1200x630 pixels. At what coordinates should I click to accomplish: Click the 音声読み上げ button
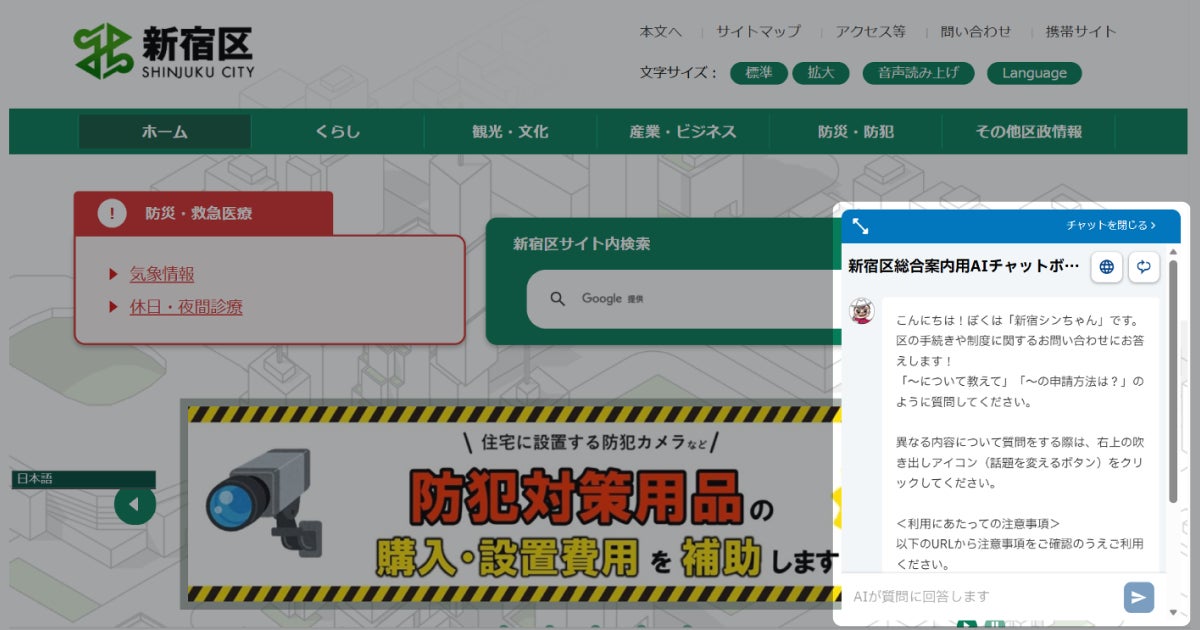tap(918, 73)
